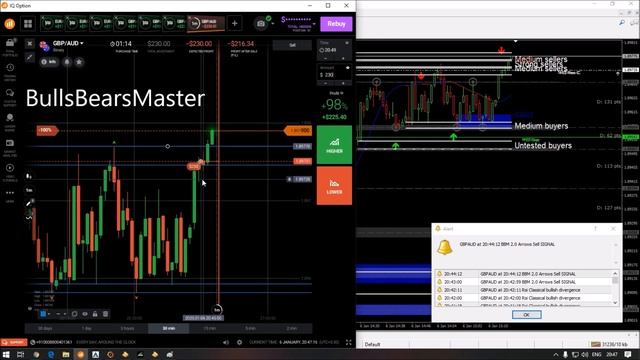Click the Alert list scrollbar up arrow
Viewport: 640px width, 360px height.
click(x=615, y=273)
